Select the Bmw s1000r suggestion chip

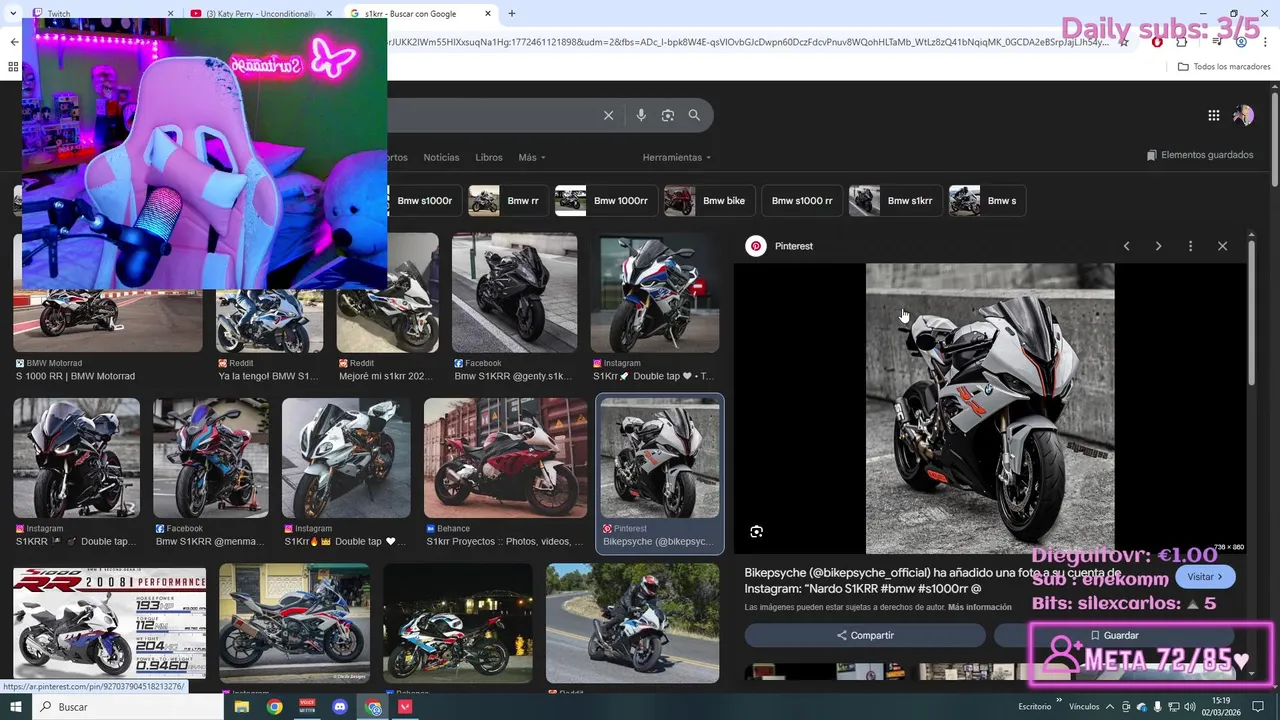tap(424, 200)
